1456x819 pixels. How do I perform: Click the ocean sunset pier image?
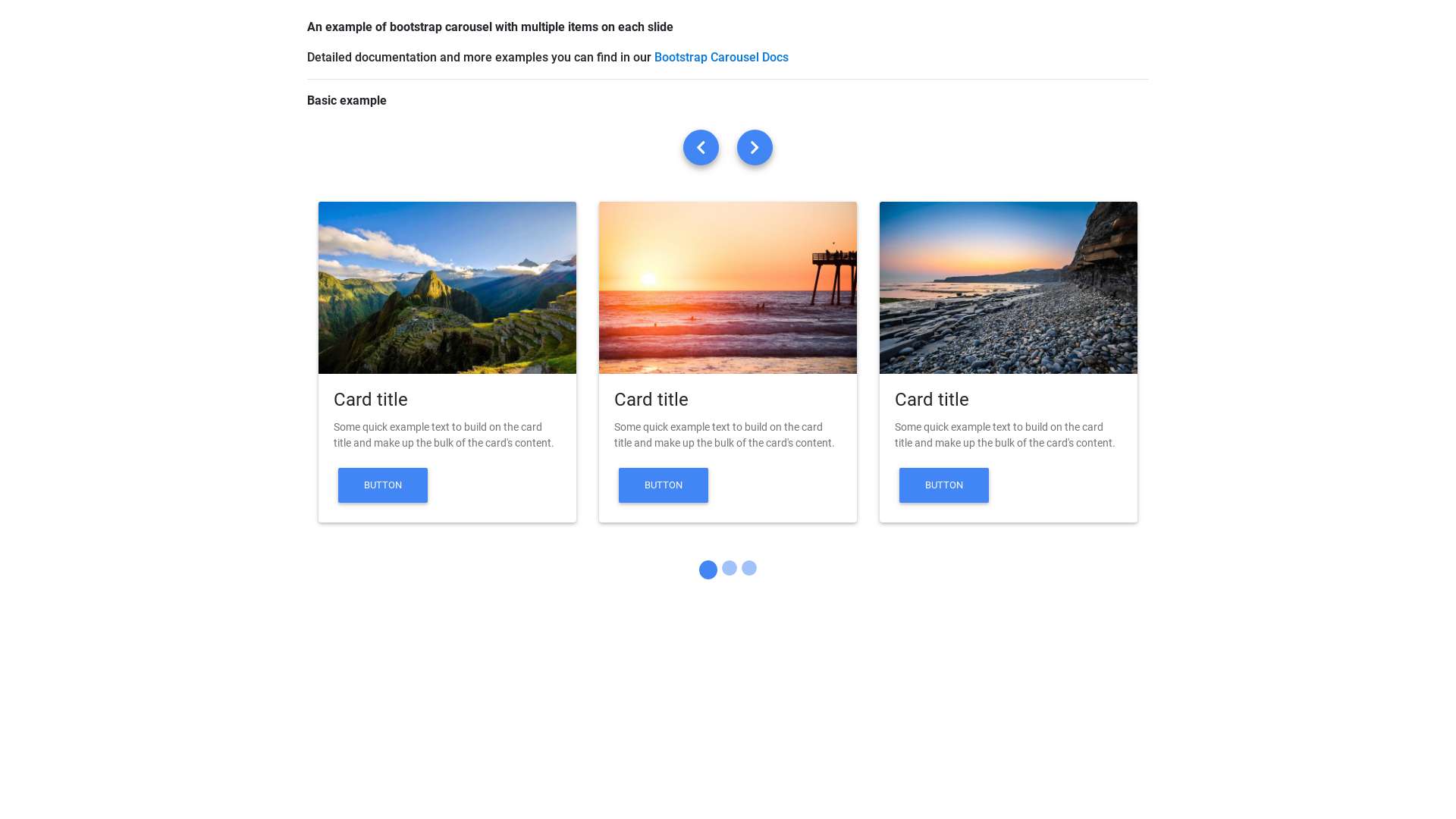tap(727, 287)
